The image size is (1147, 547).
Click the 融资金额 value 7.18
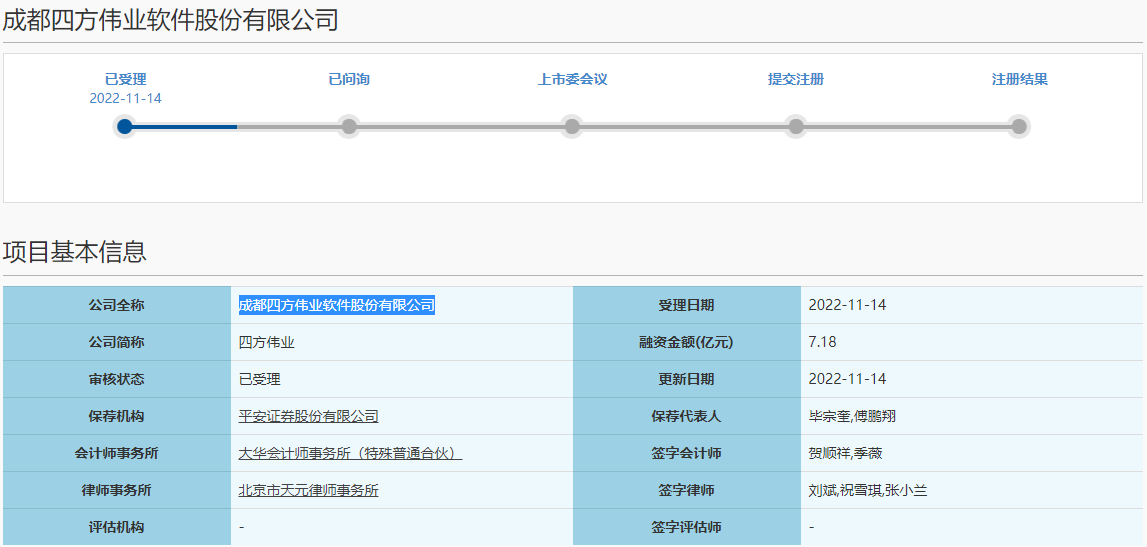pos(822,342)
